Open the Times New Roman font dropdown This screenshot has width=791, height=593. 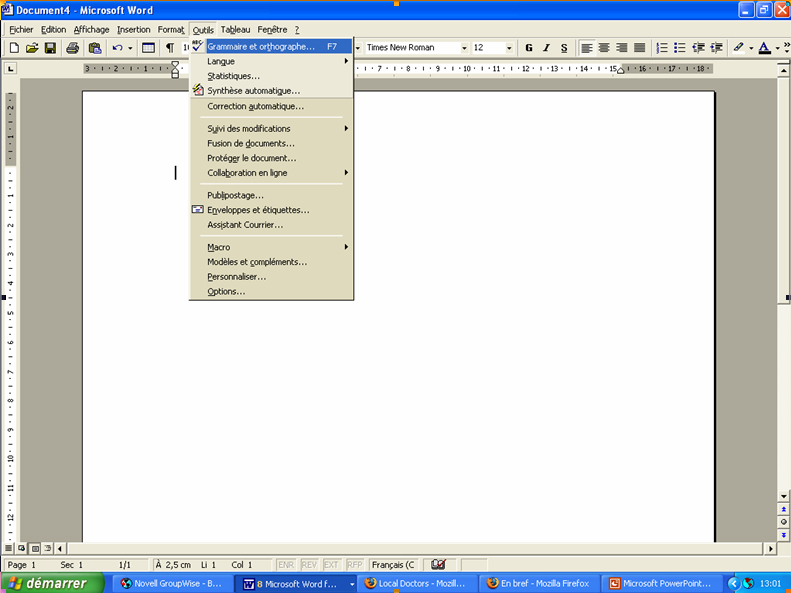(464, 48)
